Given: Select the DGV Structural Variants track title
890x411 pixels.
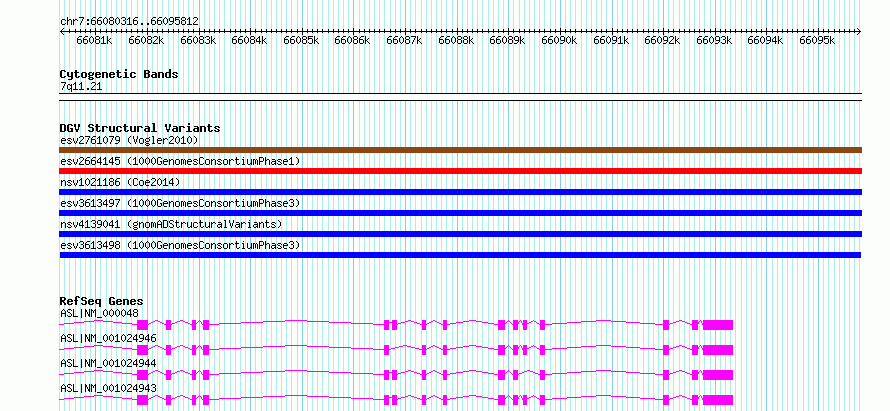Looking at the screenshot, I should click(x=140, y=128).
